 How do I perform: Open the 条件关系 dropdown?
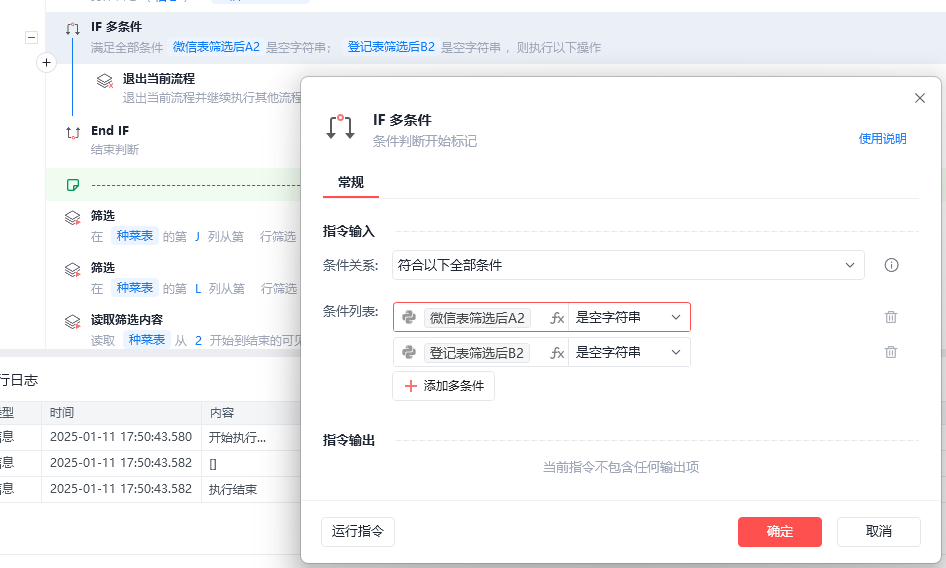coord(628,265)
